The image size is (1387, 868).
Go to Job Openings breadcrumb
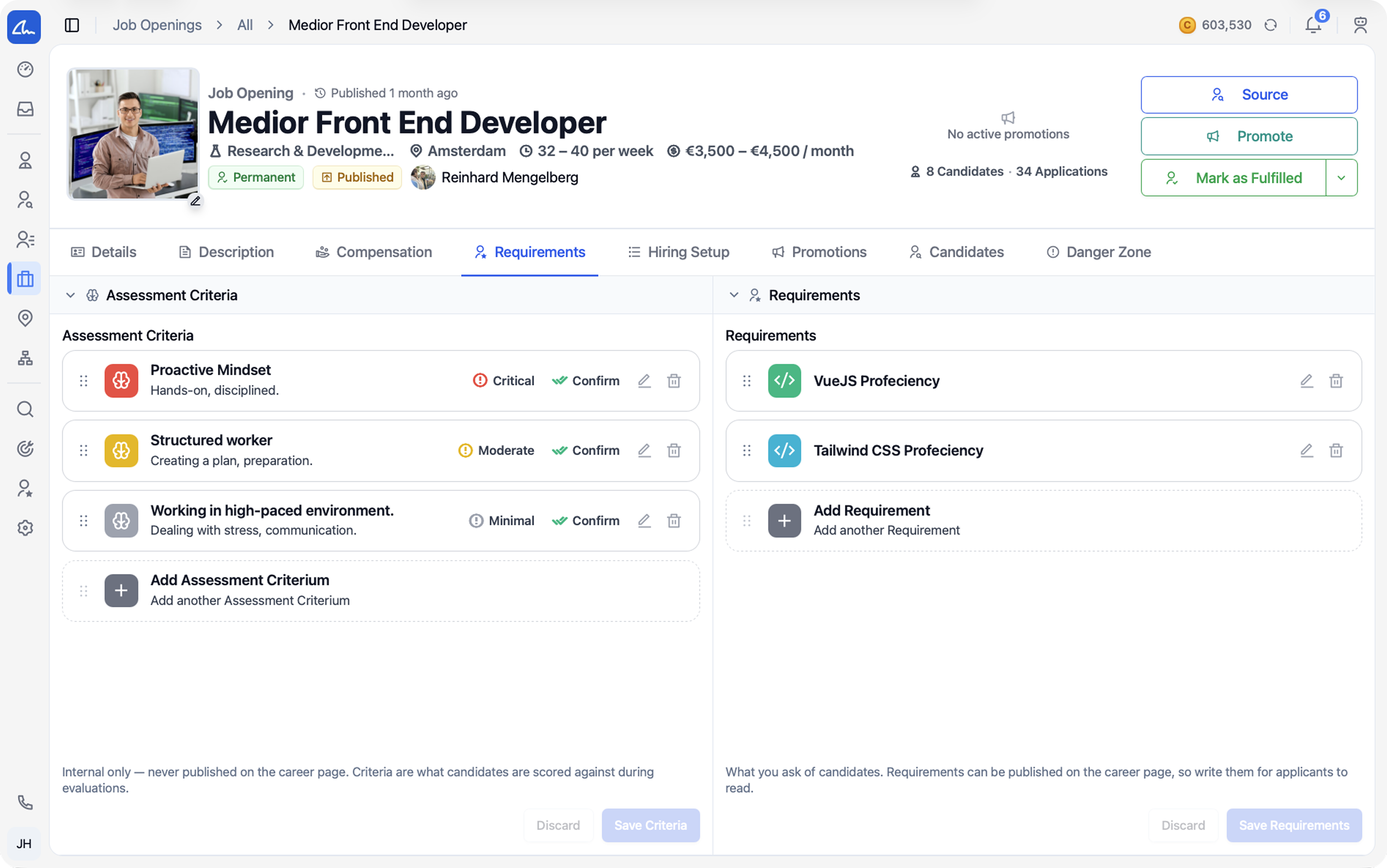point(157,25)
